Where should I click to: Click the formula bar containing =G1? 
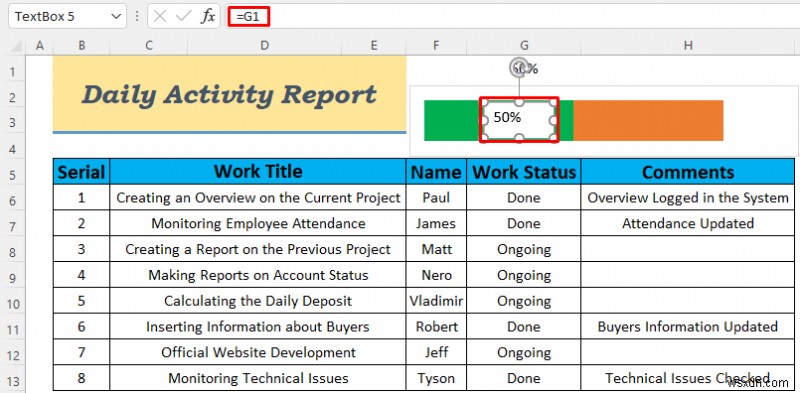[513, 16]
